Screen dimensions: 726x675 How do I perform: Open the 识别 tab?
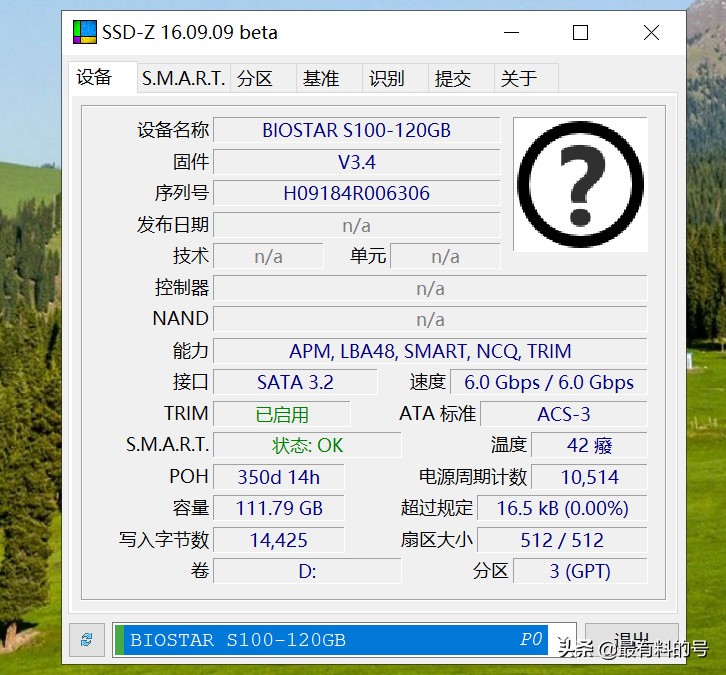[395, 79]
